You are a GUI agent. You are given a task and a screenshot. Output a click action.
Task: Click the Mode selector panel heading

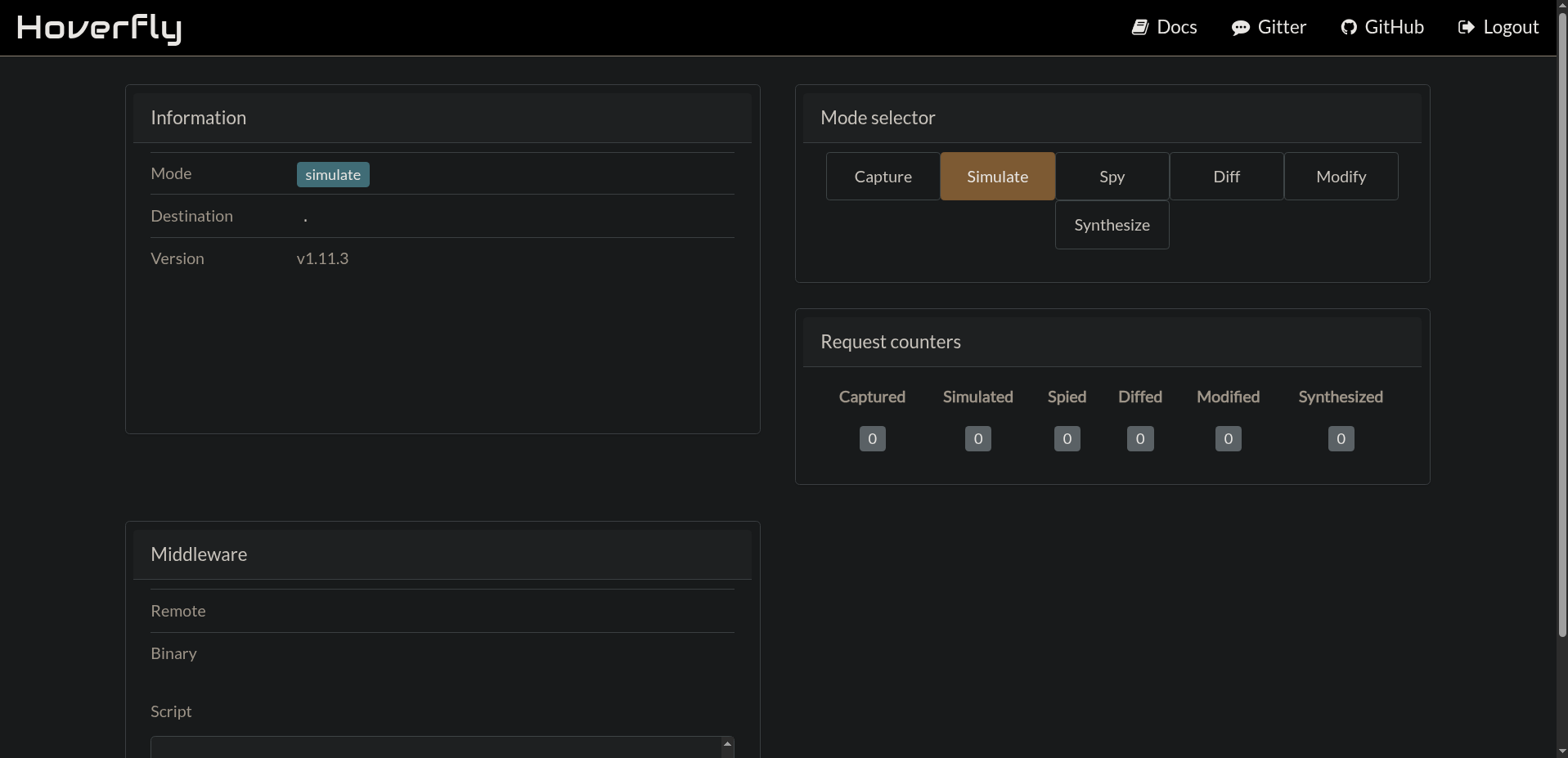point(878,119)
